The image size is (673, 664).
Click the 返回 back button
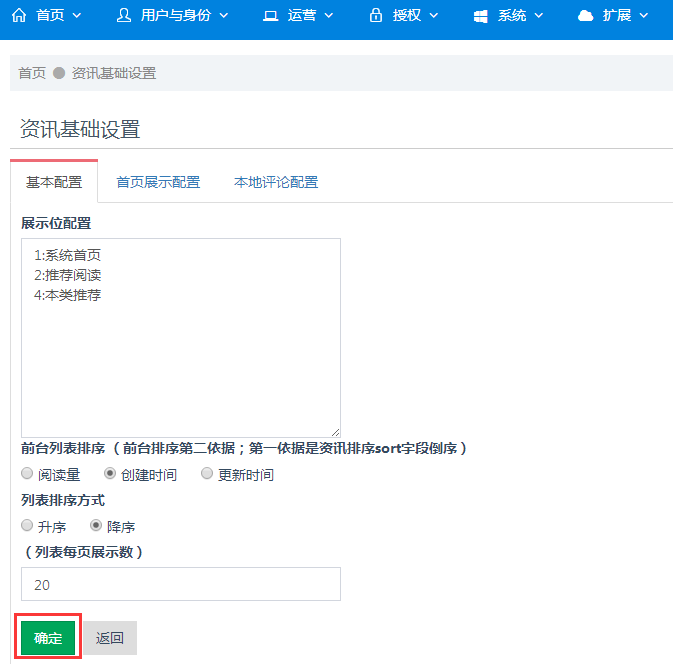click(110, 638)
